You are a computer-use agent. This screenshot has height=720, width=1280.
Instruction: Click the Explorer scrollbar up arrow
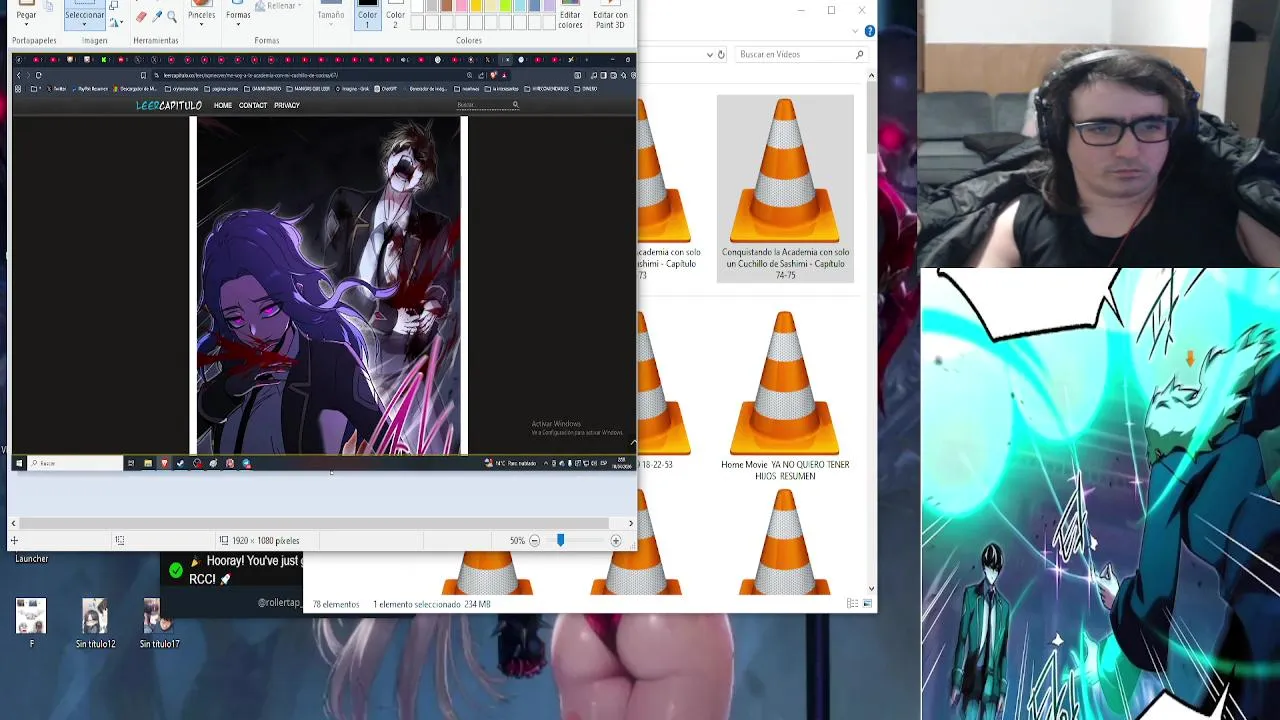(x=871, y=75)
